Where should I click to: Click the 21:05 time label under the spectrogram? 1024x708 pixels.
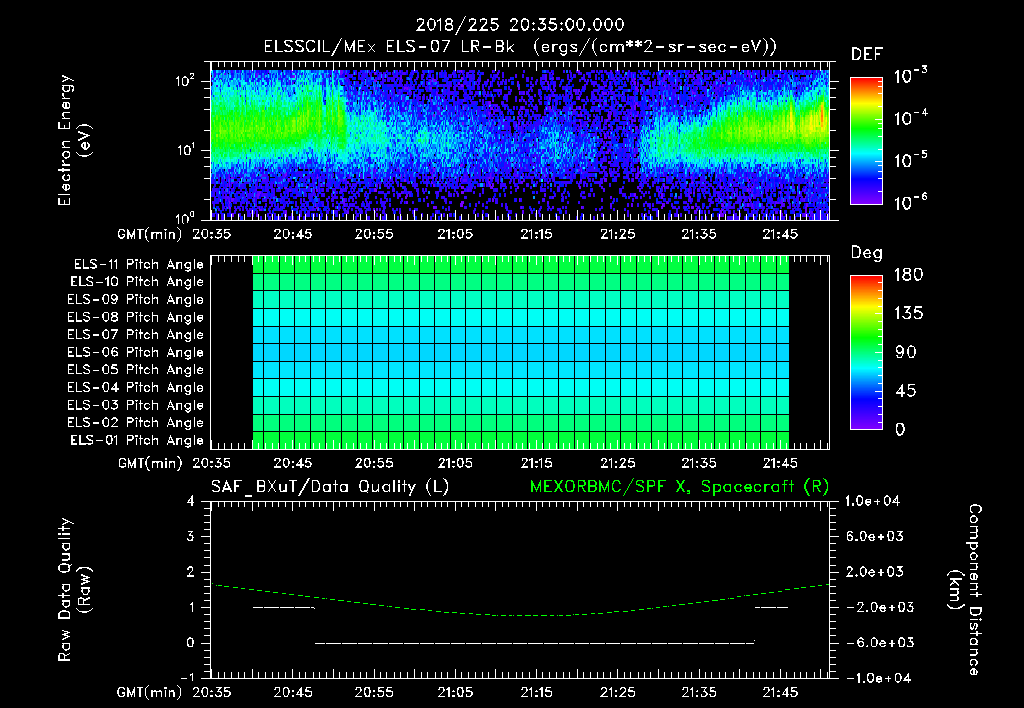[x=455, y=234]
